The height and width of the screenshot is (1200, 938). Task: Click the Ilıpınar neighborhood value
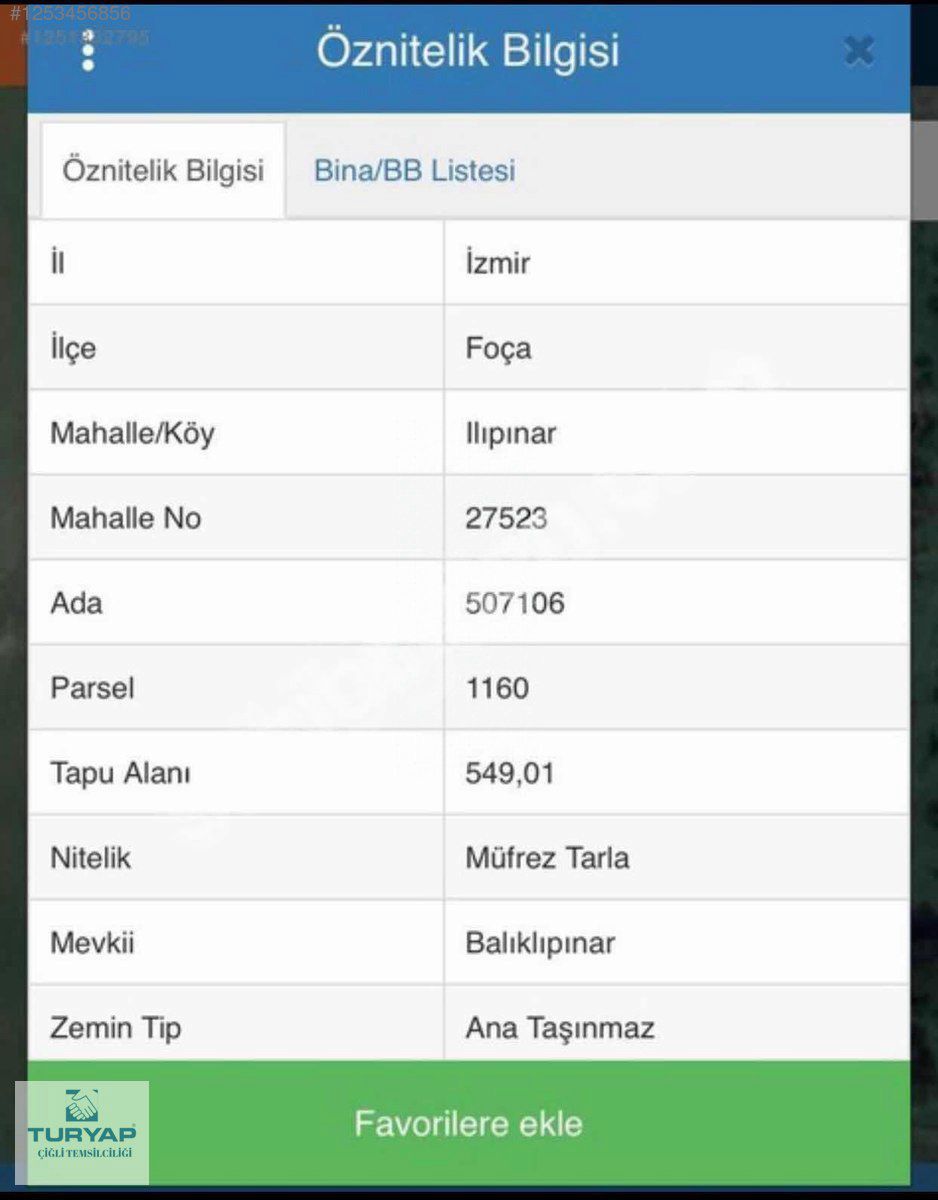click(x=510, y=433)
